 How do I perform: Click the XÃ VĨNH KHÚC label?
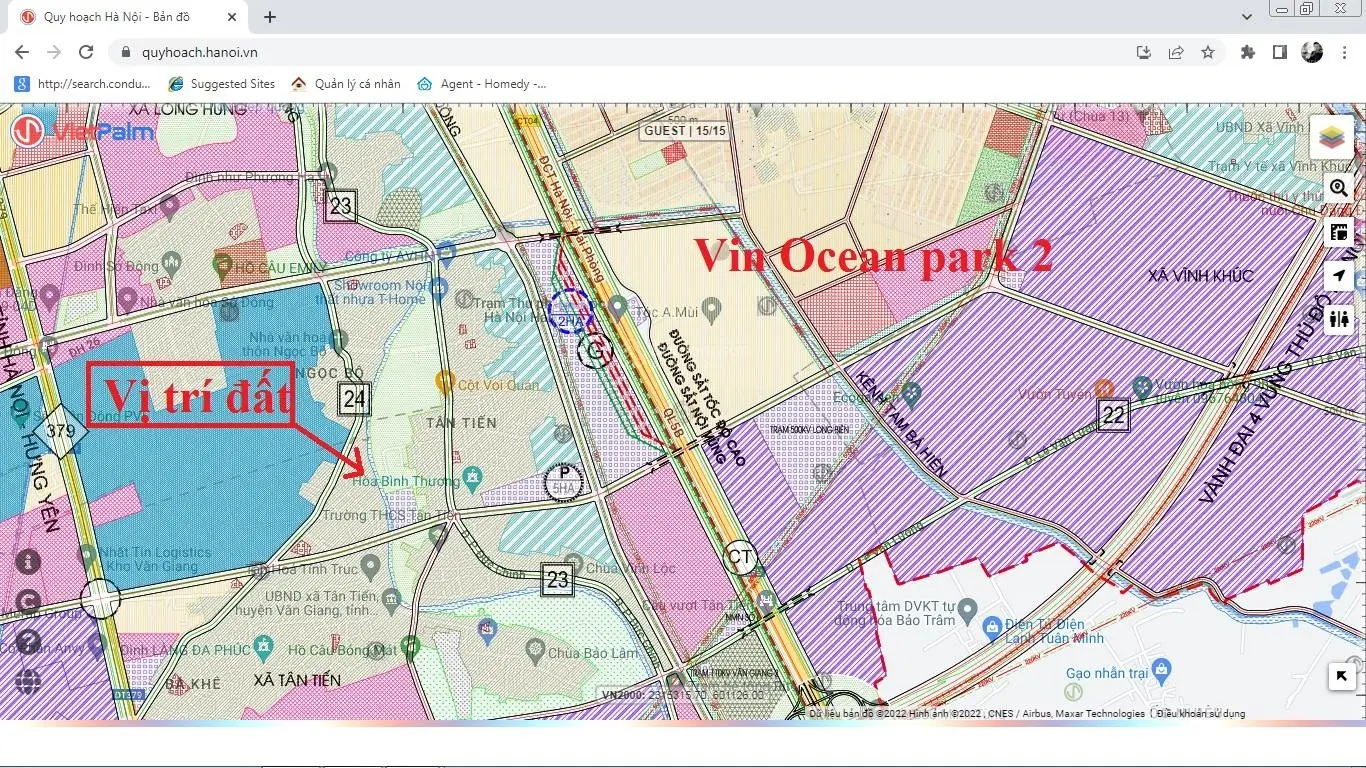[1200, 276]
